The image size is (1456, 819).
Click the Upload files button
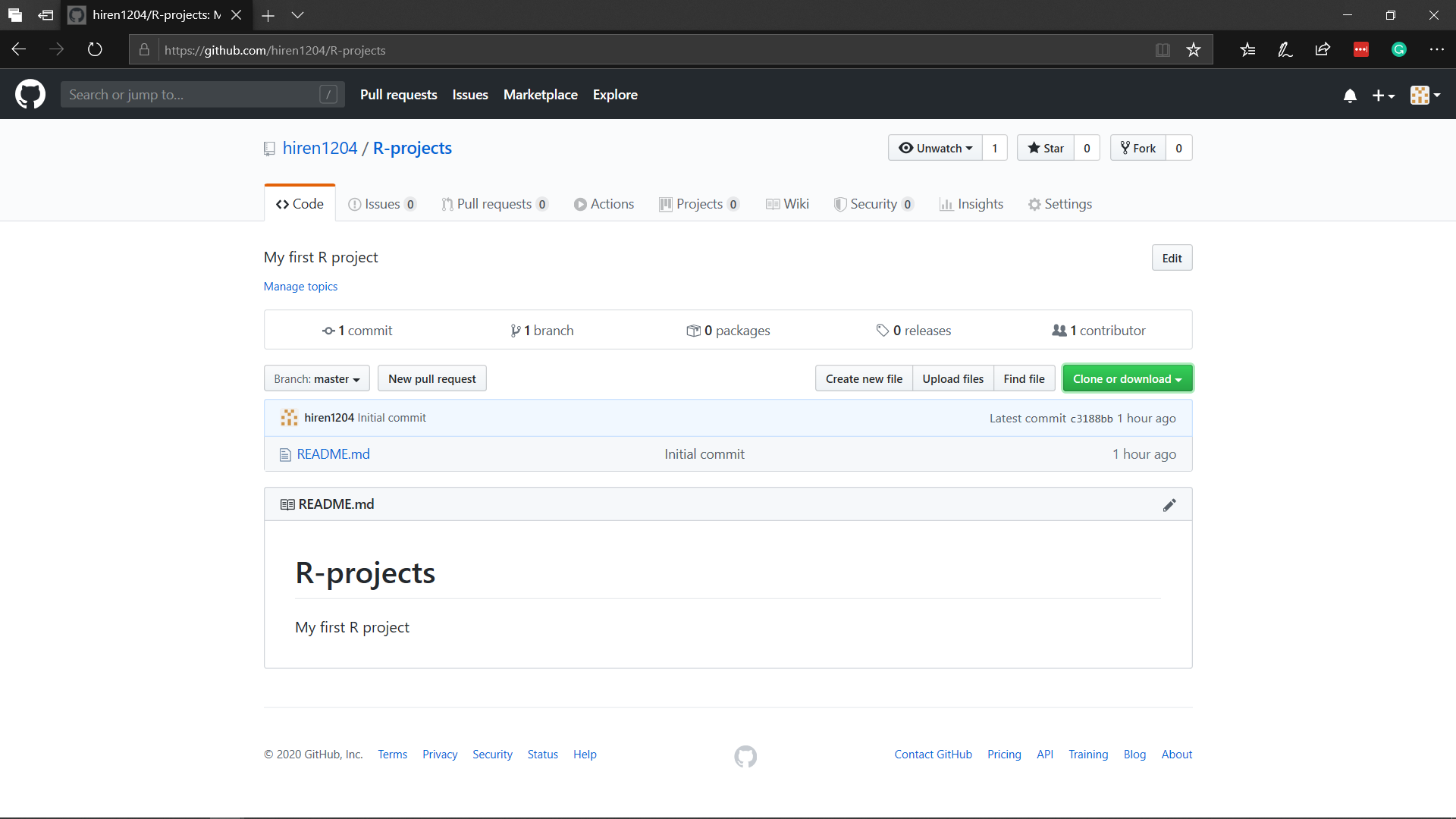pyautogui.click(x=952, y=378)
